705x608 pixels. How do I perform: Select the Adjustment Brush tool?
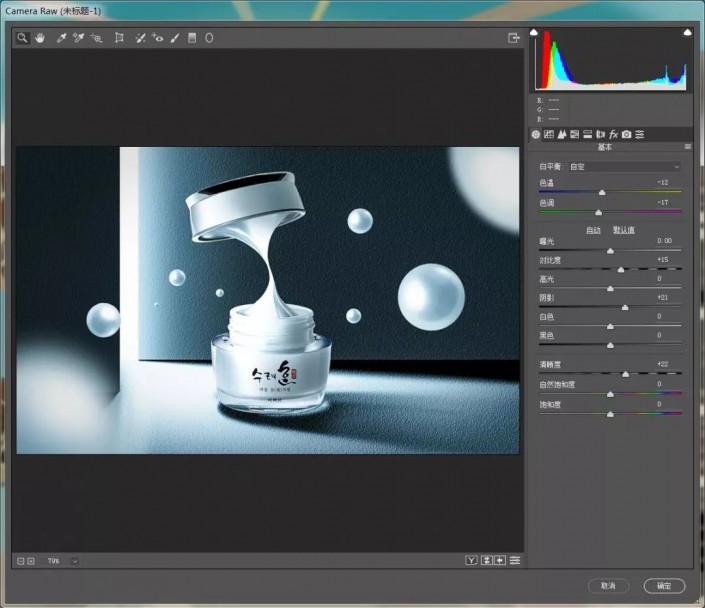pos(175,38)
